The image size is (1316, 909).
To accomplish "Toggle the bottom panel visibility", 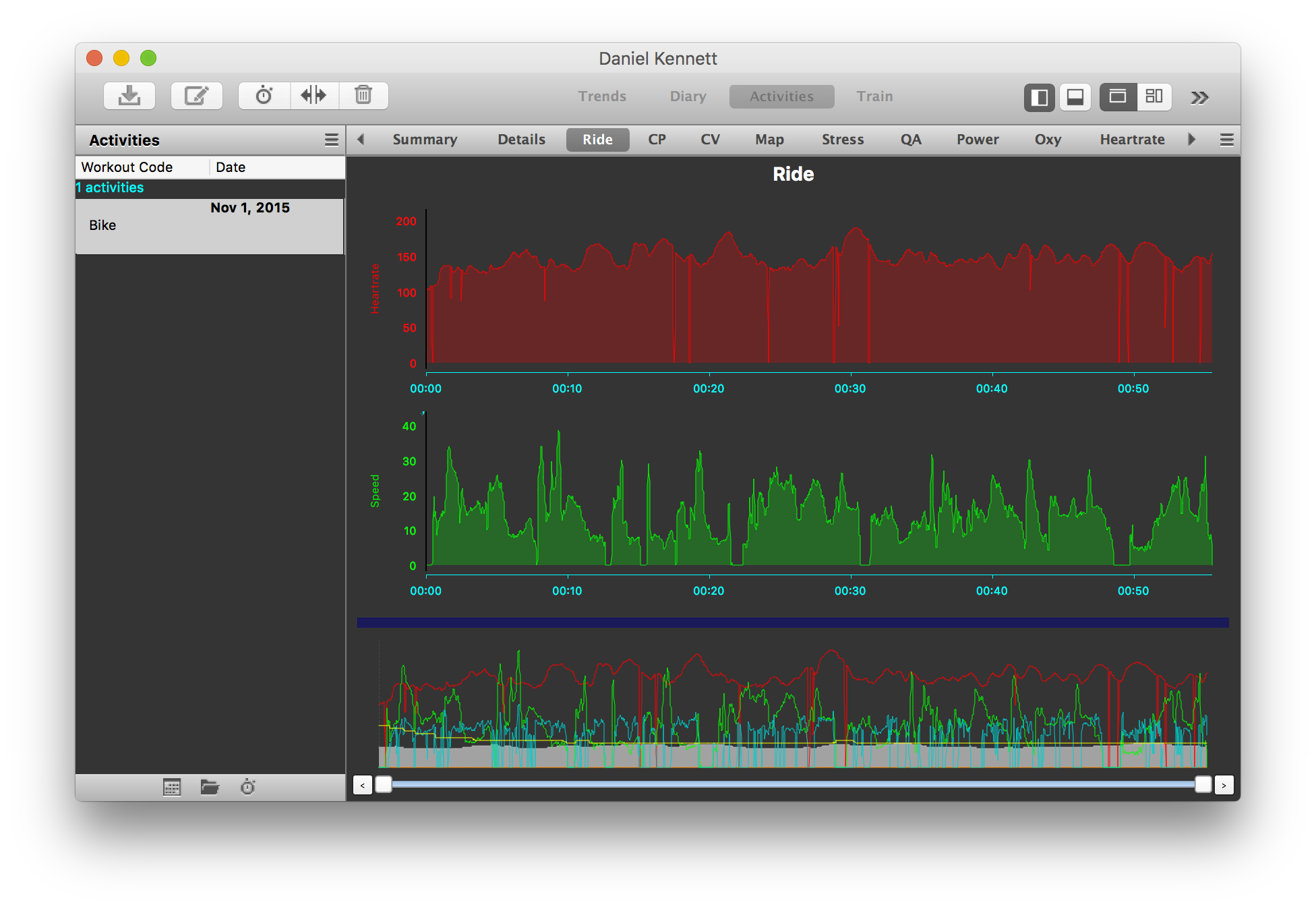I will pos(1075,97).
